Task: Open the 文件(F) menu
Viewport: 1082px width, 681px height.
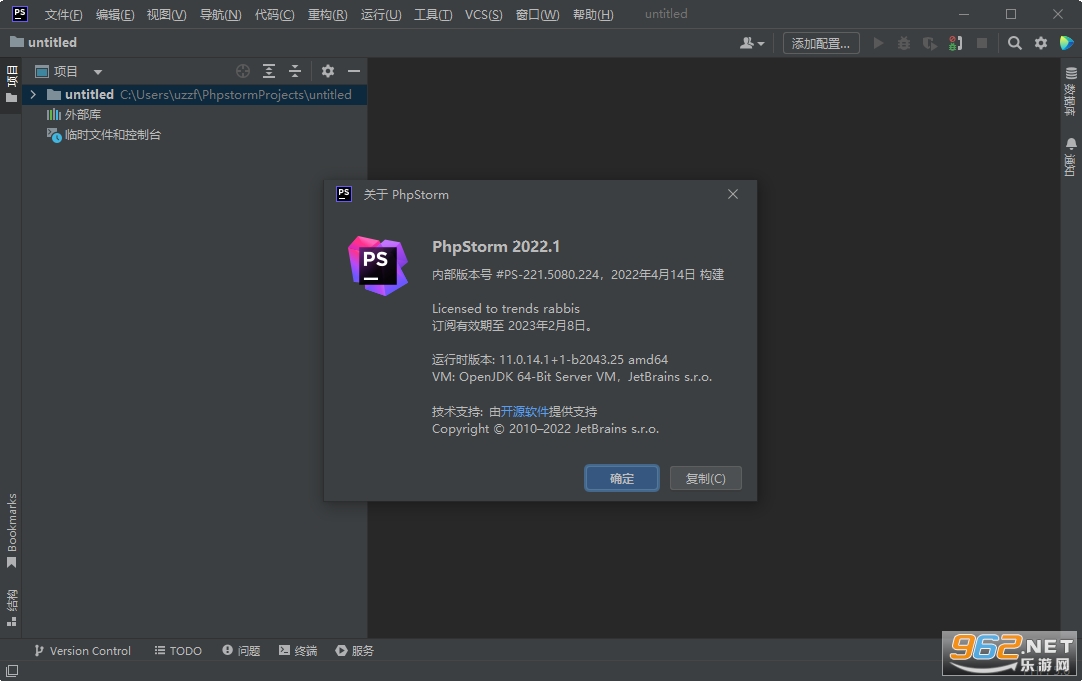Action: (x=63, y=14)
